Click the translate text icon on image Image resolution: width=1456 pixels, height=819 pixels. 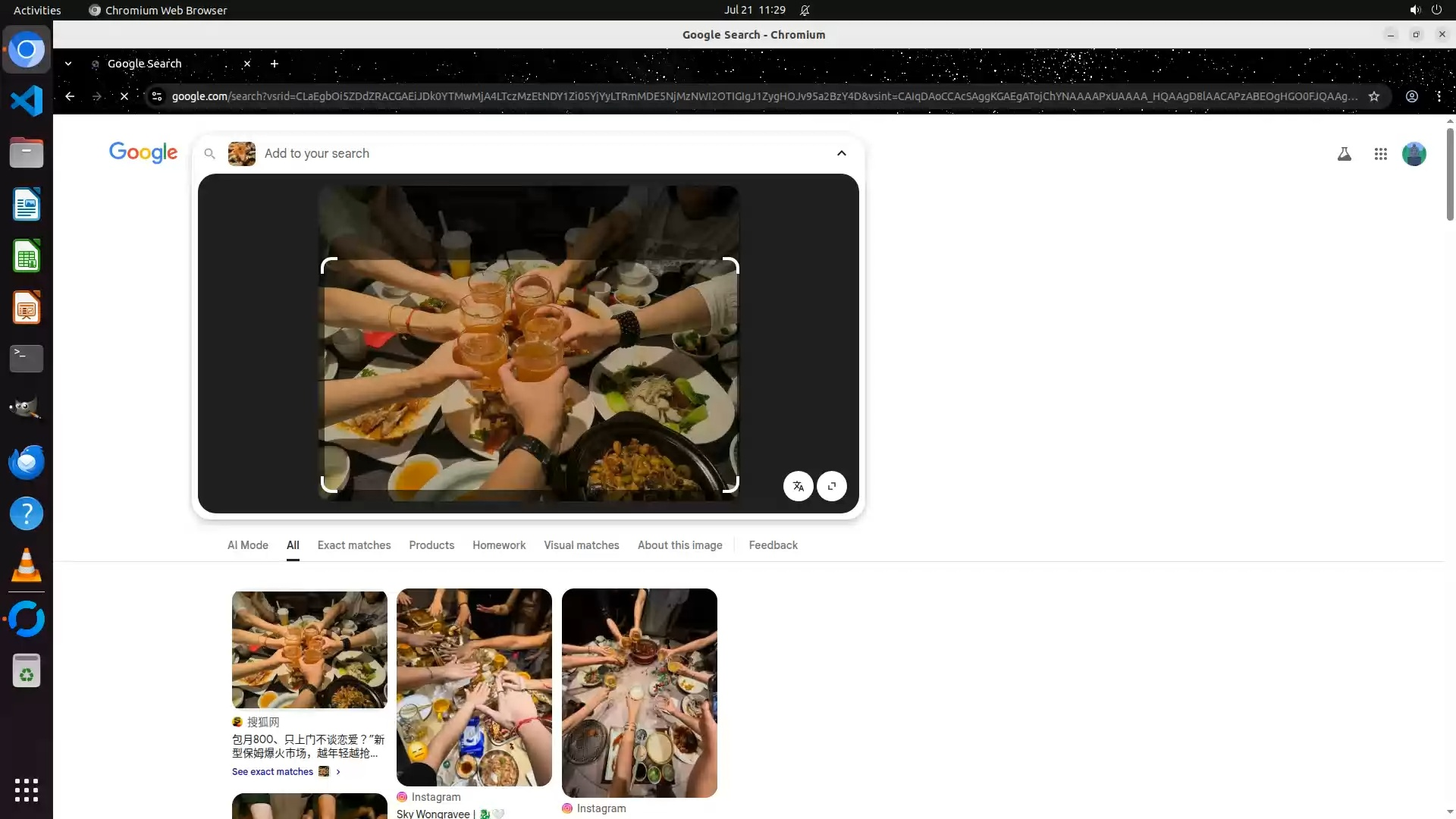pos(798,486)
